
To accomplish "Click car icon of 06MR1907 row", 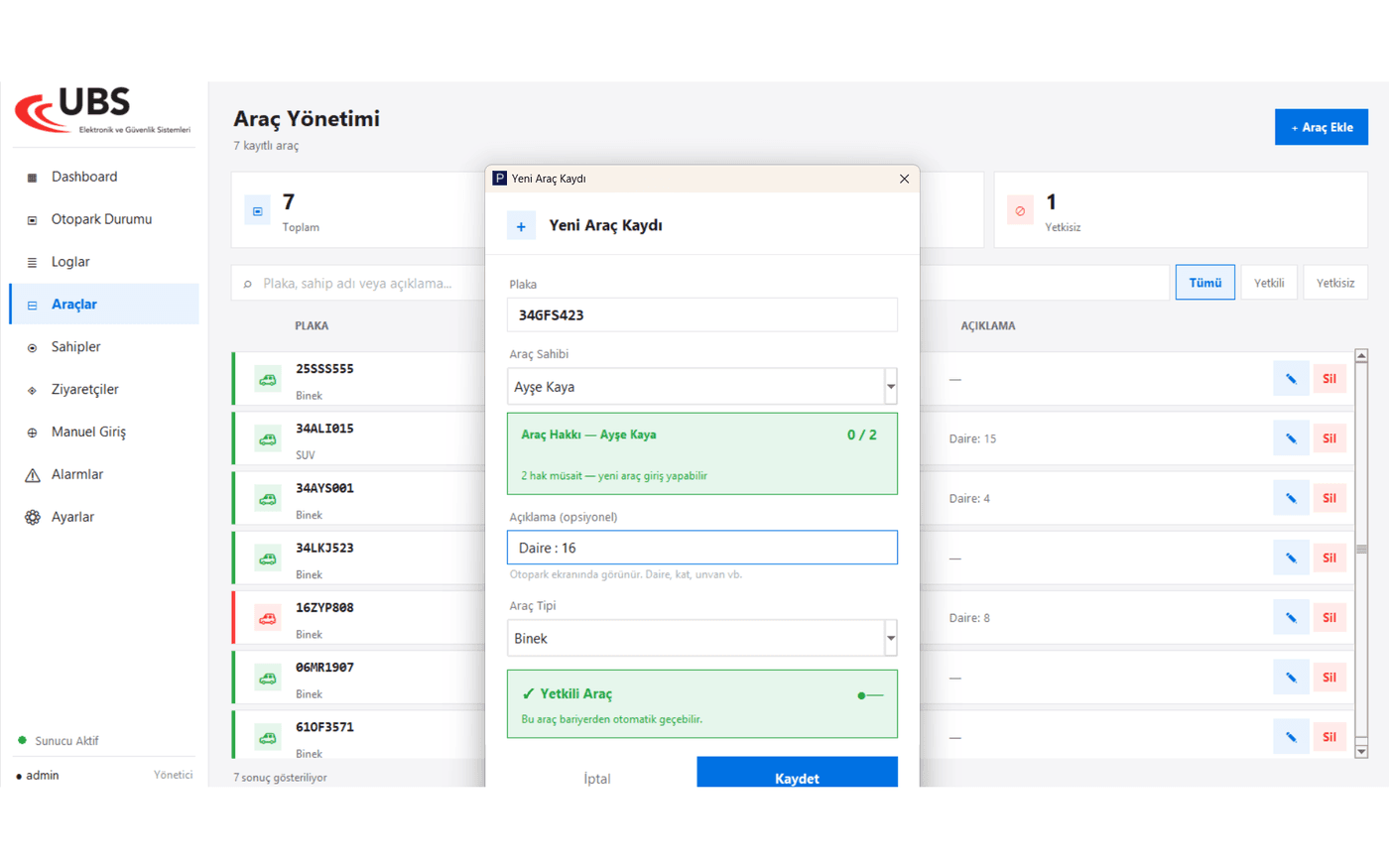I will [268, 679].
